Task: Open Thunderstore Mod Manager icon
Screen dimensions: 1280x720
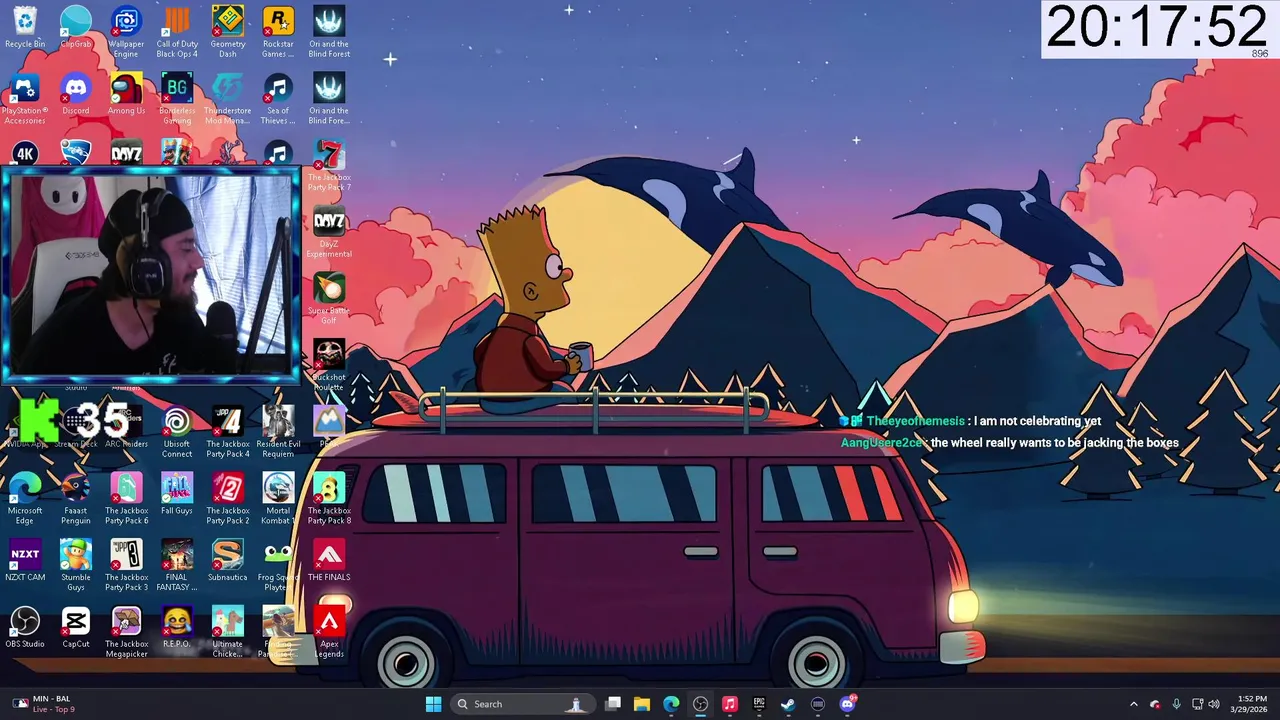Action: click(x=228, y=99)
